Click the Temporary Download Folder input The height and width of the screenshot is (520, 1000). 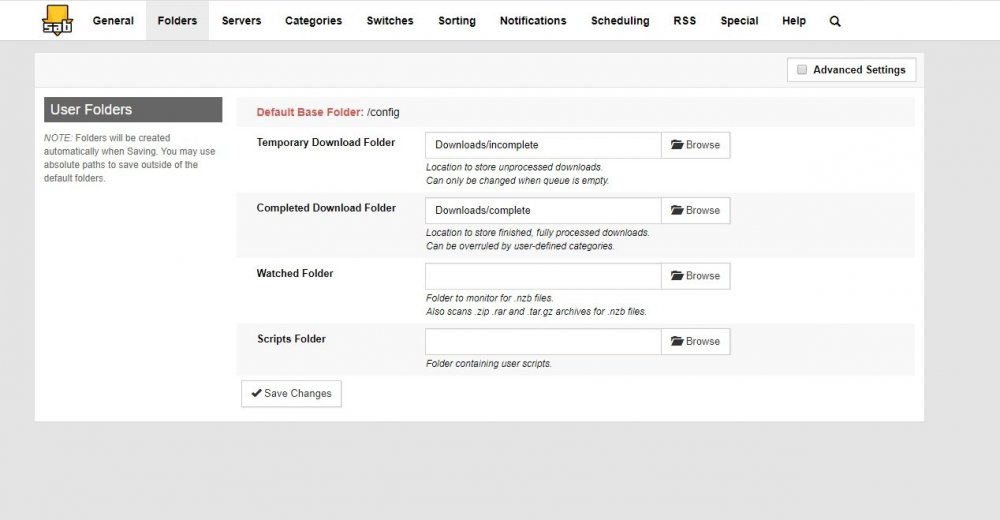coord(543,145)
